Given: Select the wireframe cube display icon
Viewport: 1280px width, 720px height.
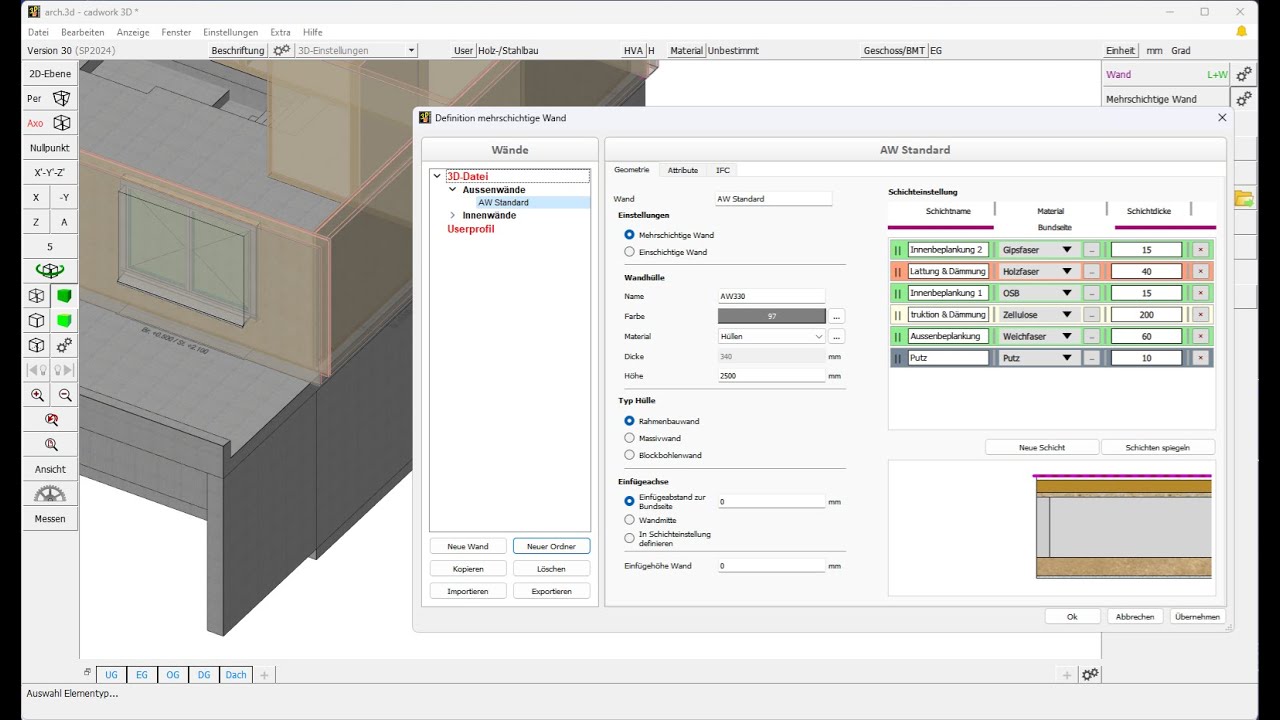Looking at the screenshot, I should (x=36, y=296).
